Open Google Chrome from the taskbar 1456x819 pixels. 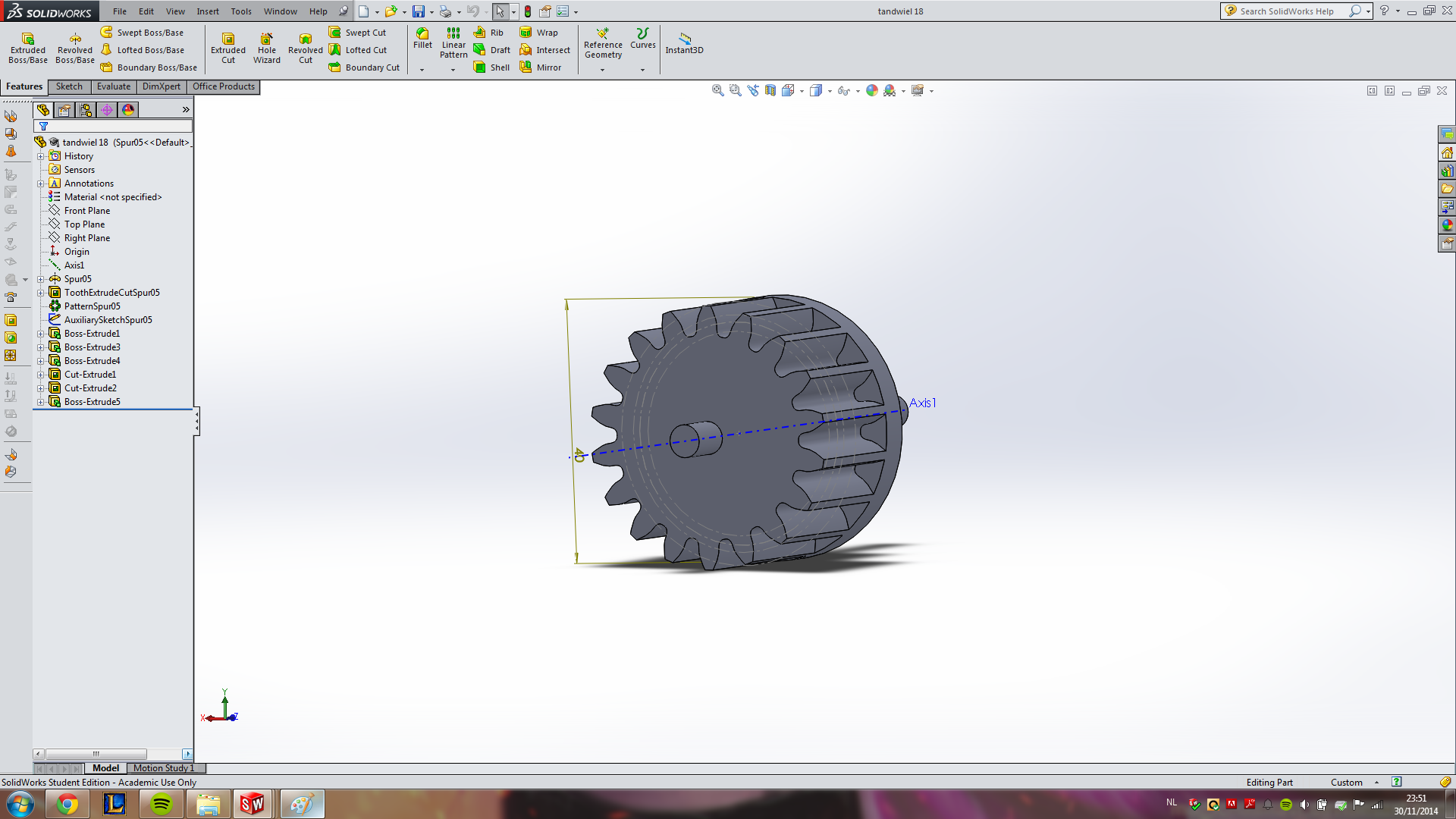click(x=67, y=804)
